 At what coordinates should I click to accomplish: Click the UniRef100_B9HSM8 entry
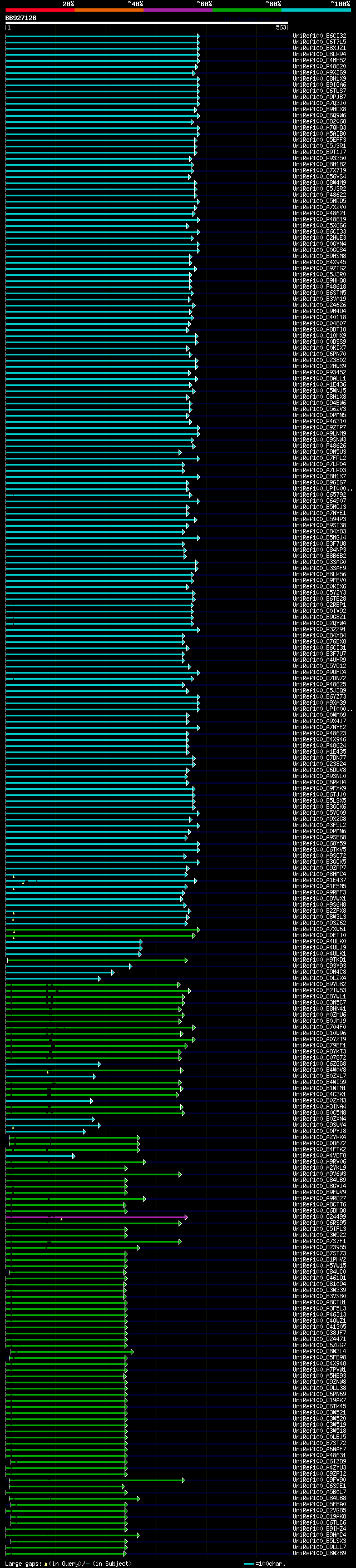pos(319,256)
